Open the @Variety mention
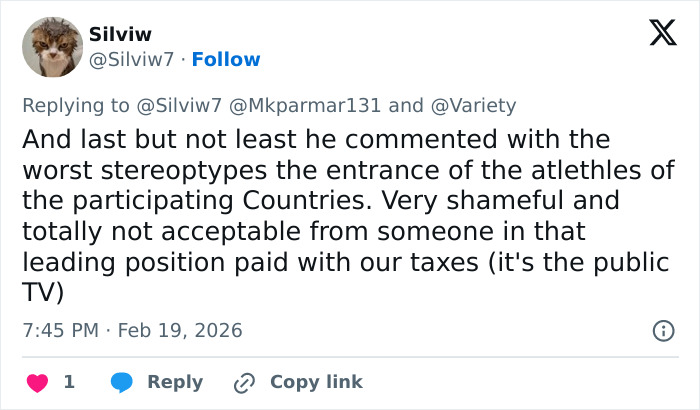The height and width of the screenshot is (410, 700). point(472,105)
